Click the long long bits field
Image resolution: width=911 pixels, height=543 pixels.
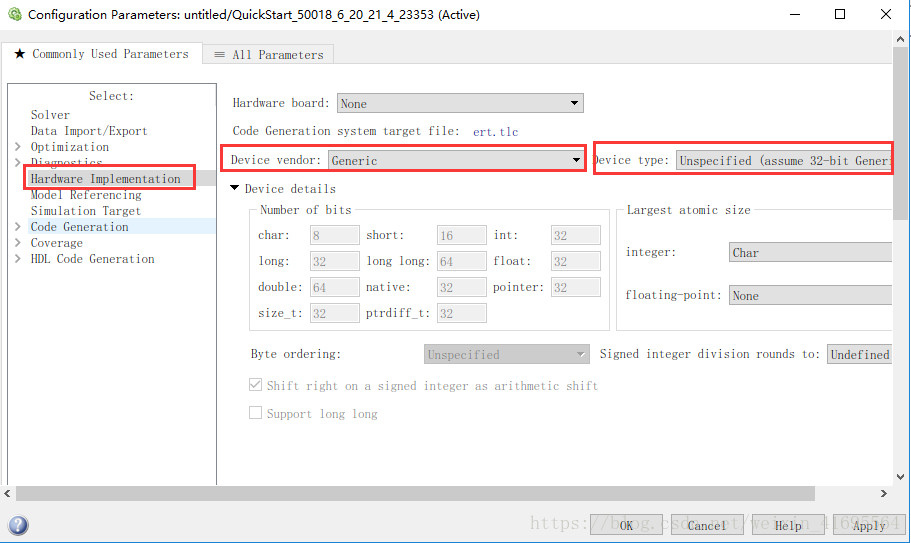(x=462, y=261)
